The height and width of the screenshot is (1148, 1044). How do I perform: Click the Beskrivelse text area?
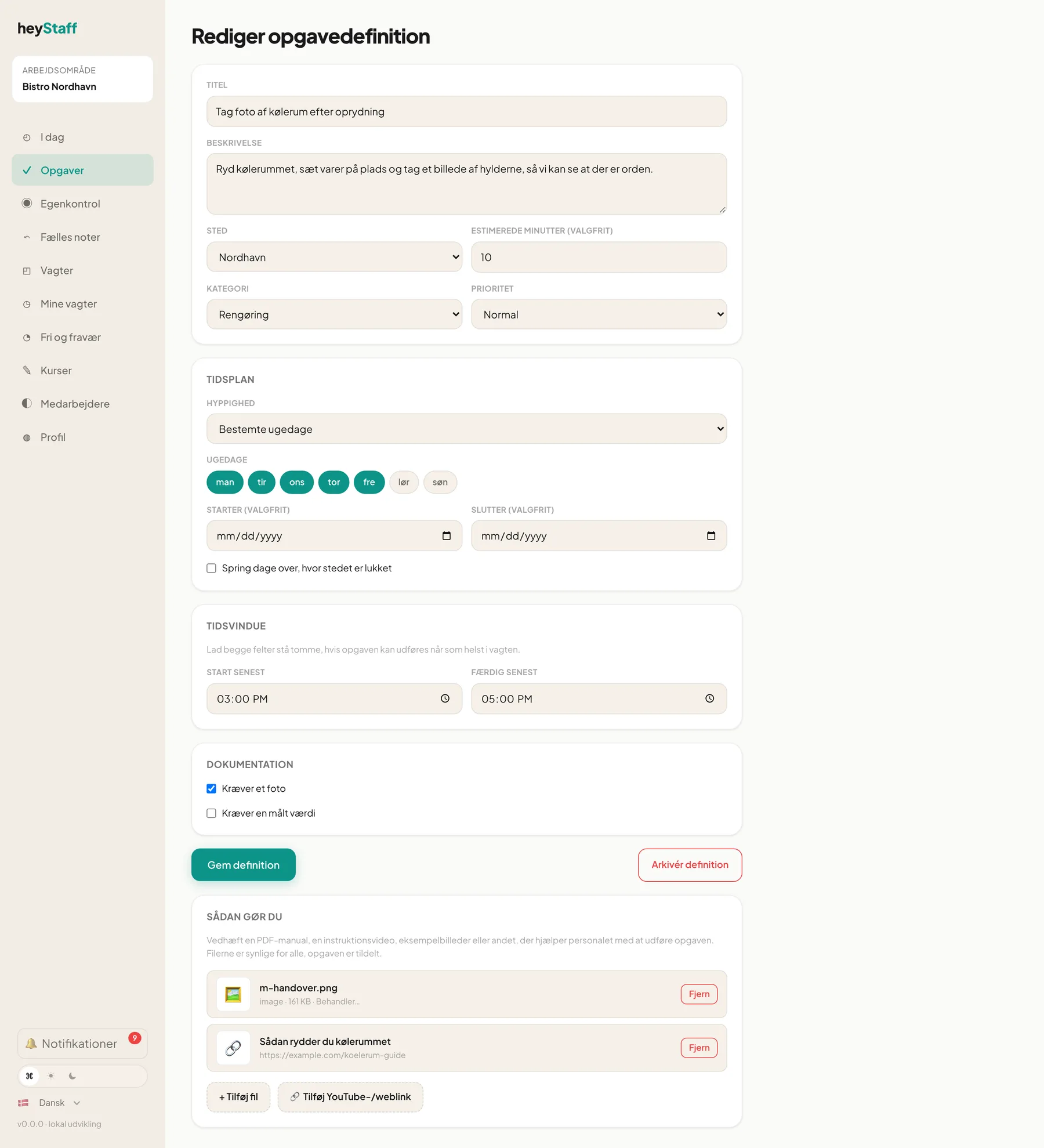tap(466, 184)
